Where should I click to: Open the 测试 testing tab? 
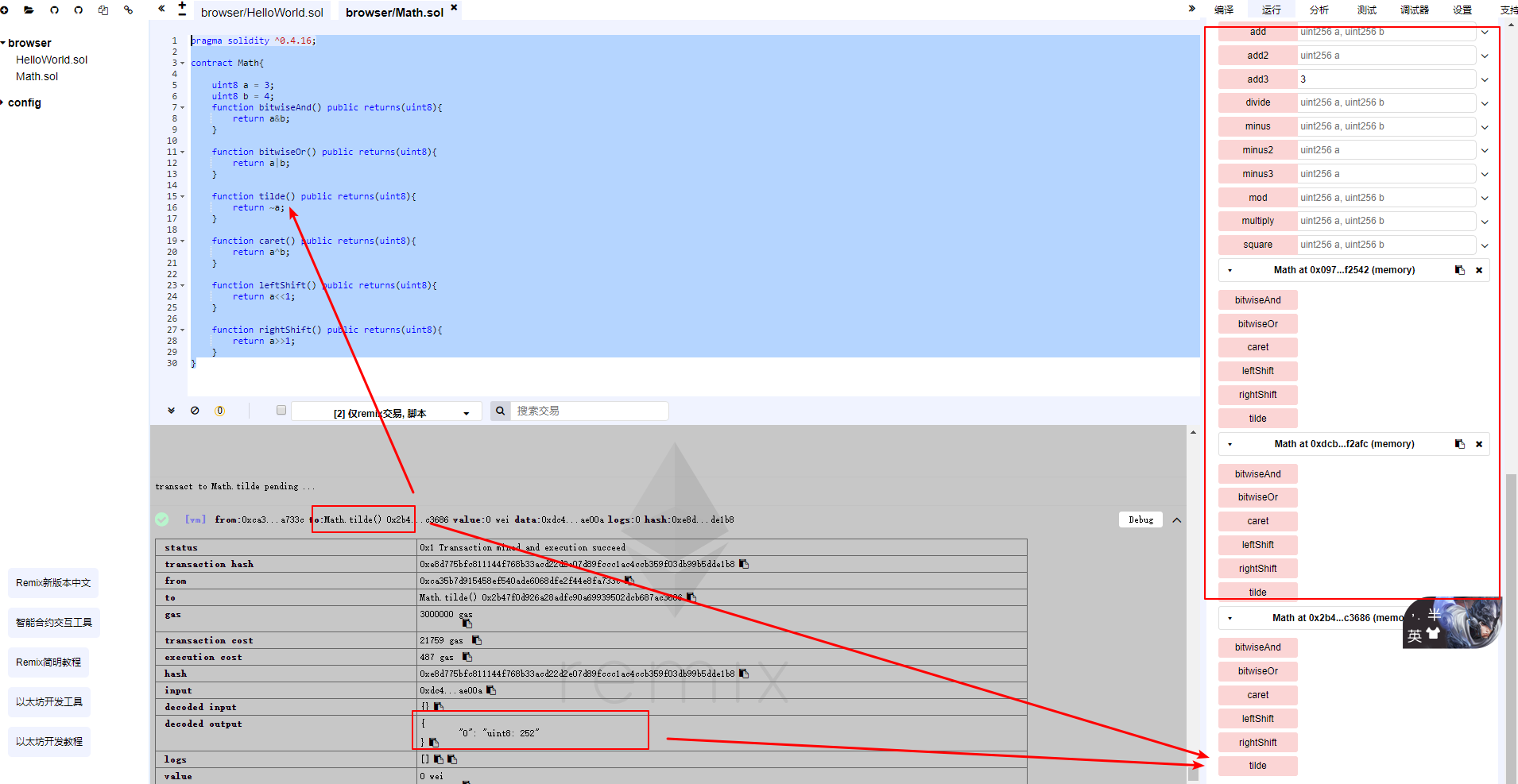point(1367,10)
